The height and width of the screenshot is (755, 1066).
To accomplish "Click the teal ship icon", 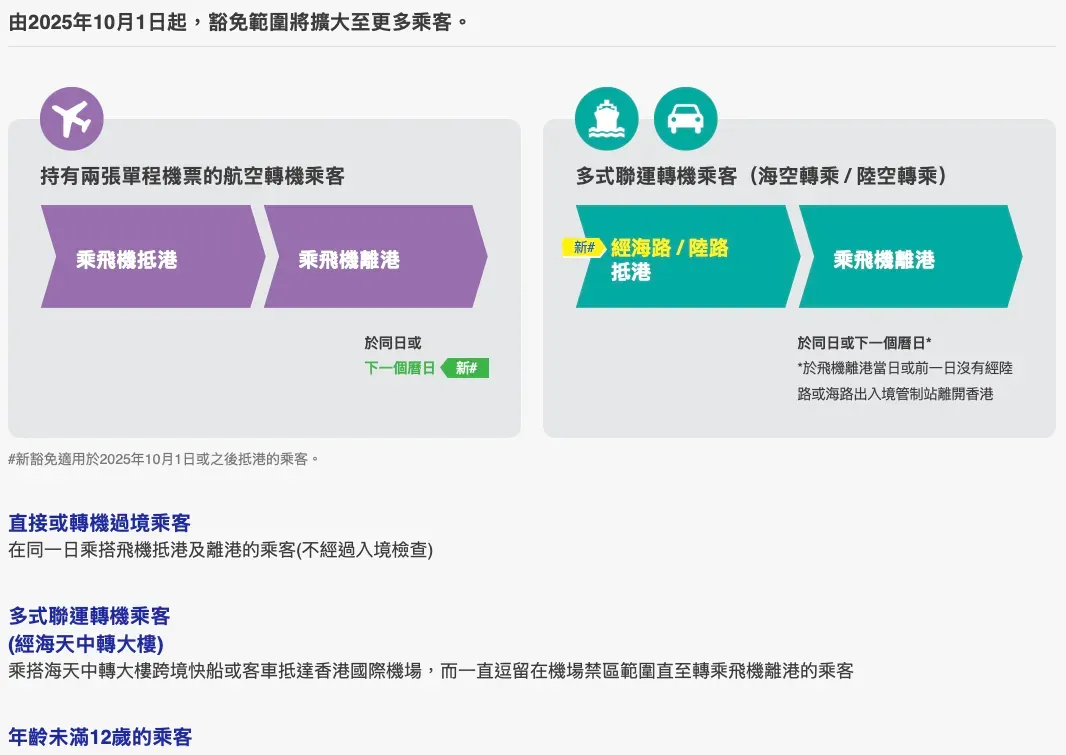I will (x=606, y=119).
